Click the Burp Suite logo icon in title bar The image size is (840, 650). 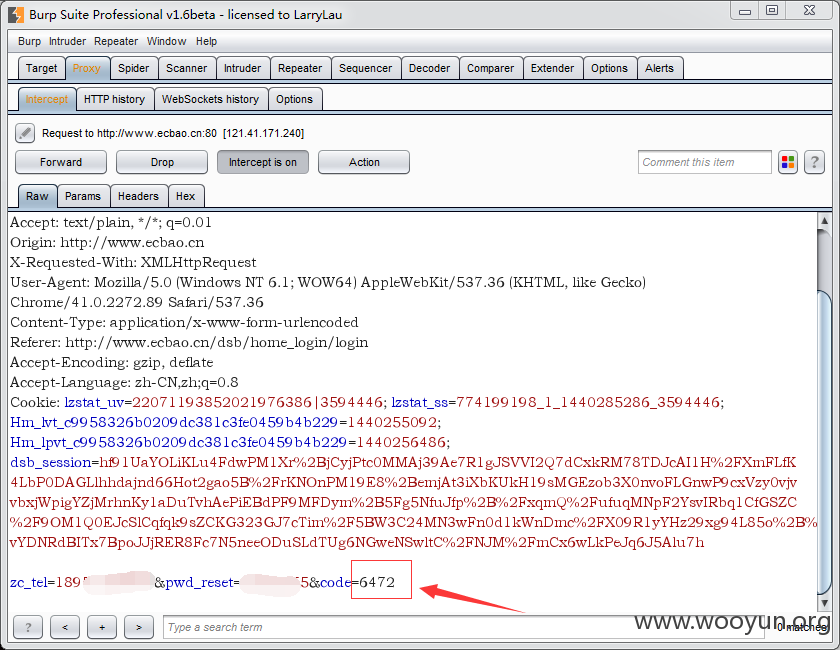[16, 14]
